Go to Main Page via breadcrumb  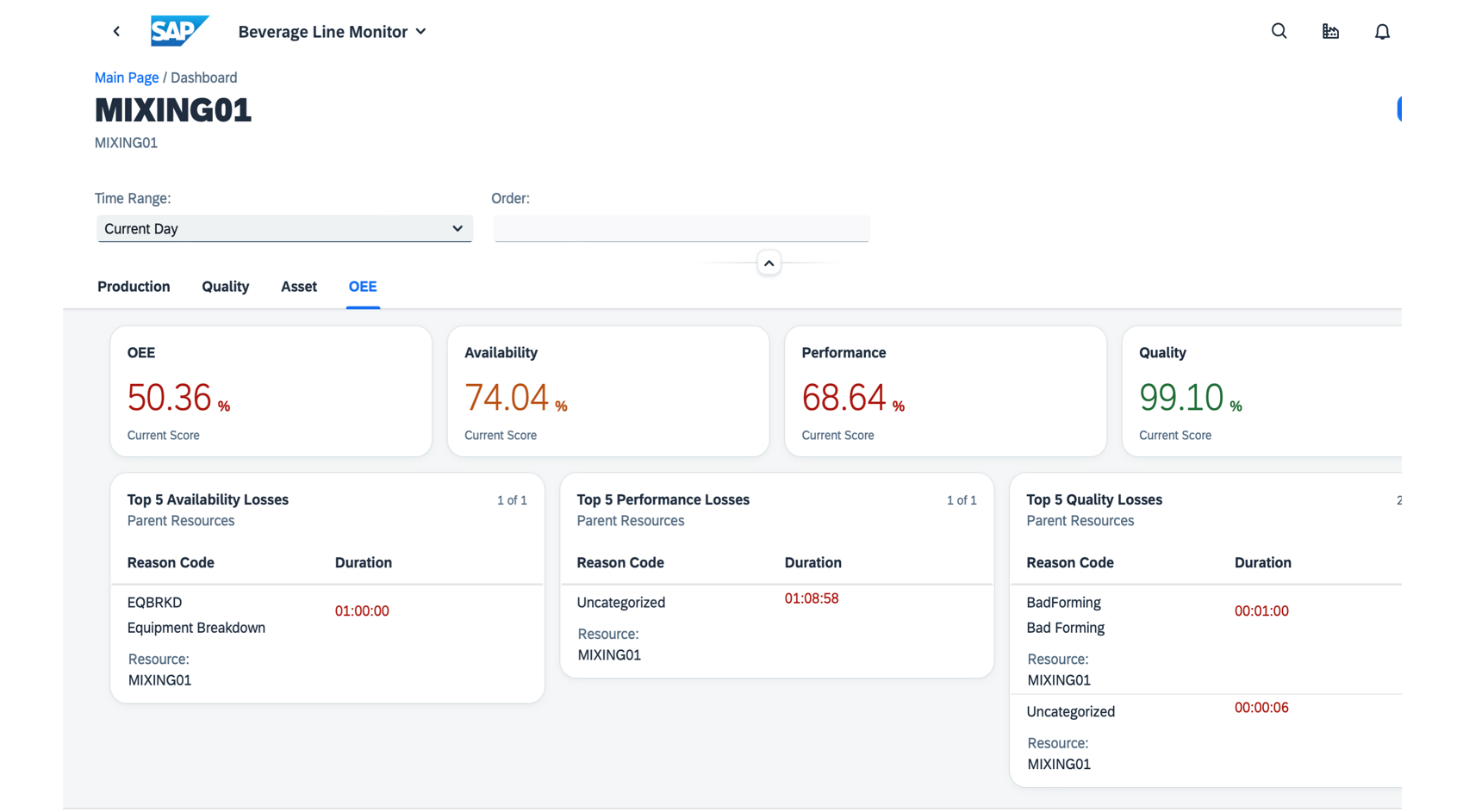coord(127,77)
